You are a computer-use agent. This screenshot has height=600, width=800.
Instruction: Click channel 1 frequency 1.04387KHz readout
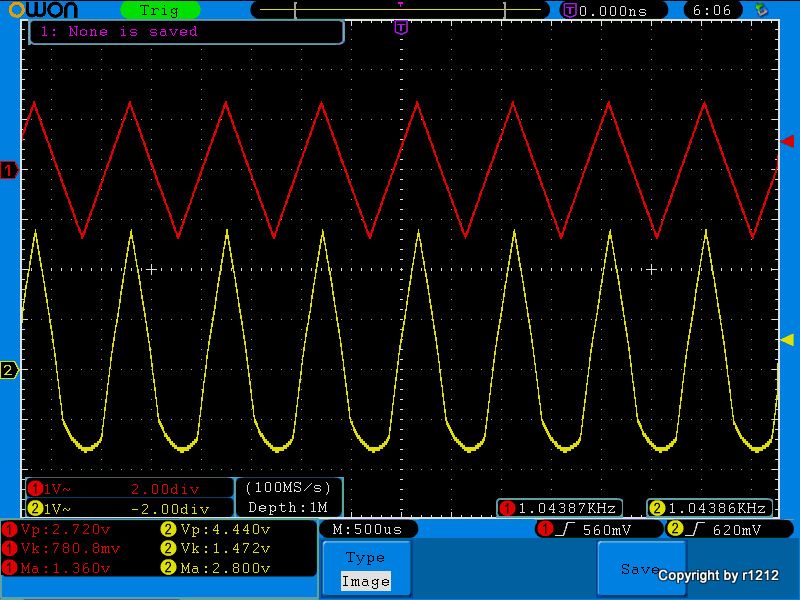pos(559,508)
